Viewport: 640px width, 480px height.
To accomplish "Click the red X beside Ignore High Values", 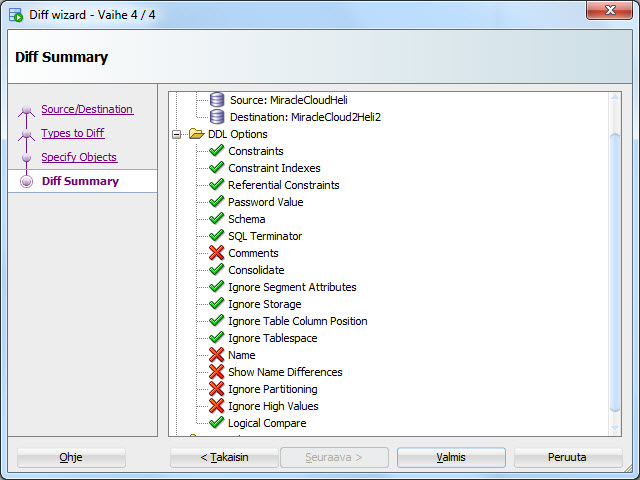I will click(x=216, y=406).
